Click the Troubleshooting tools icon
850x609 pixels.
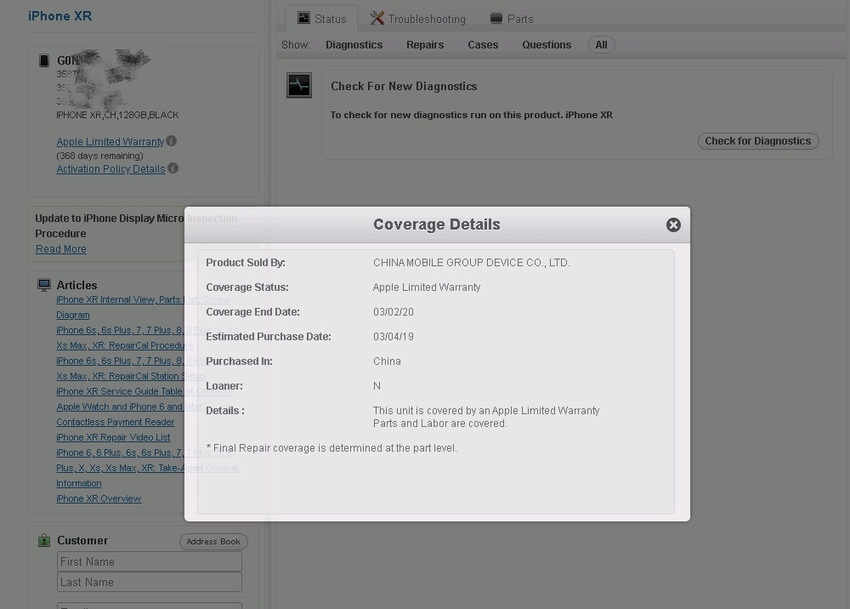pos(377,18)
